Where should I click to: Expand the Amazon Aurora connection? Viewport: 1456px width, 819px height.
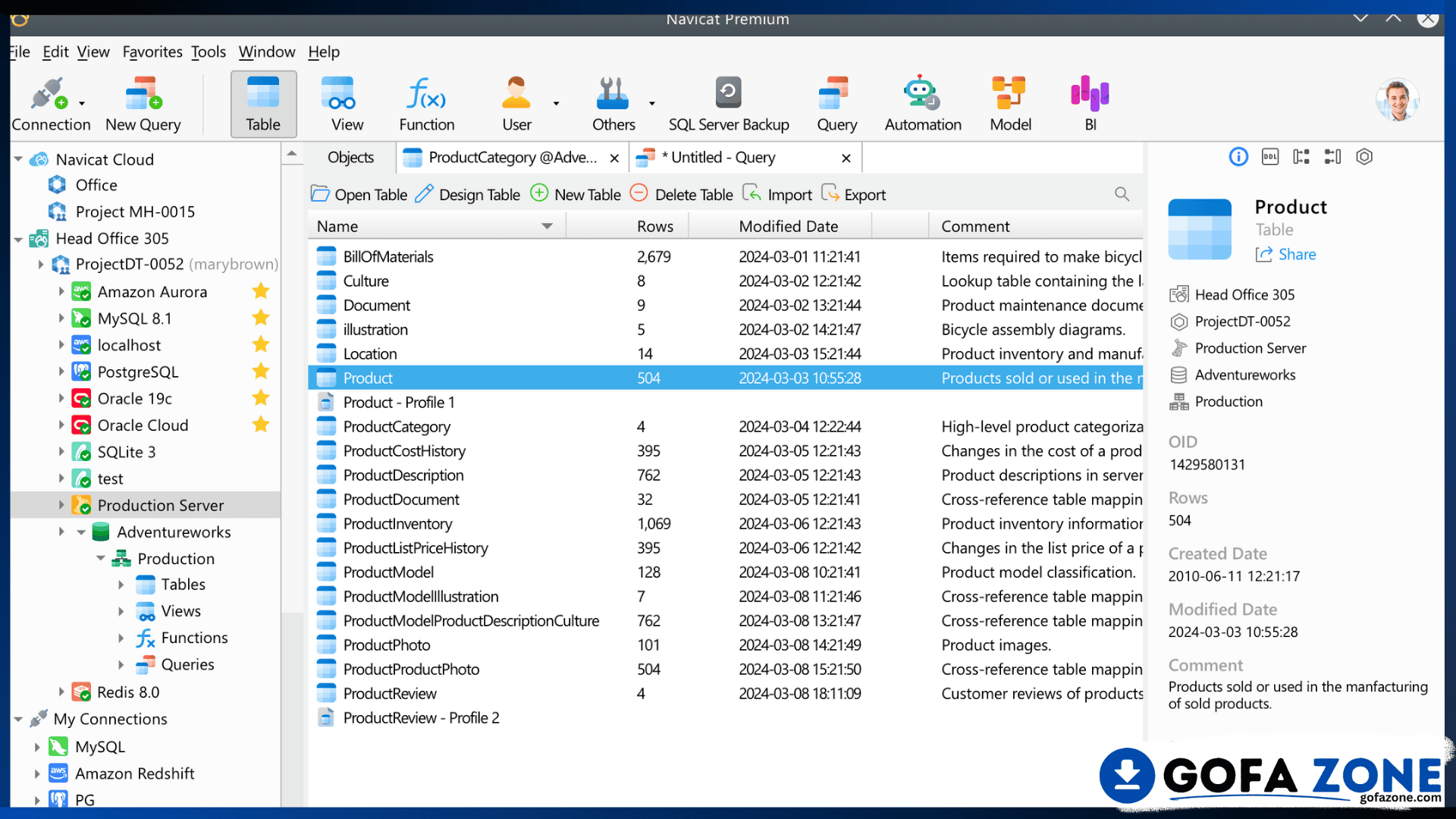[x=61, y=291]
